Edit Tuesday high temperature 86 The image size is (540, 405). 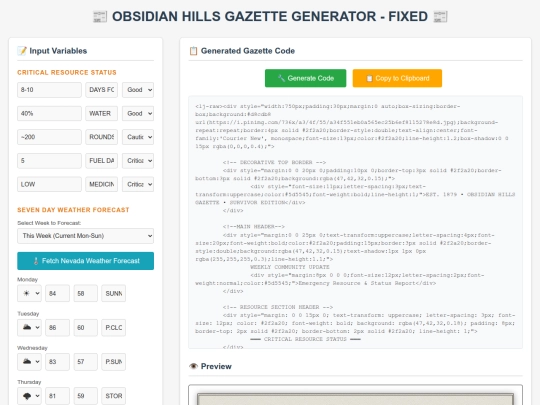click(58, 328)
